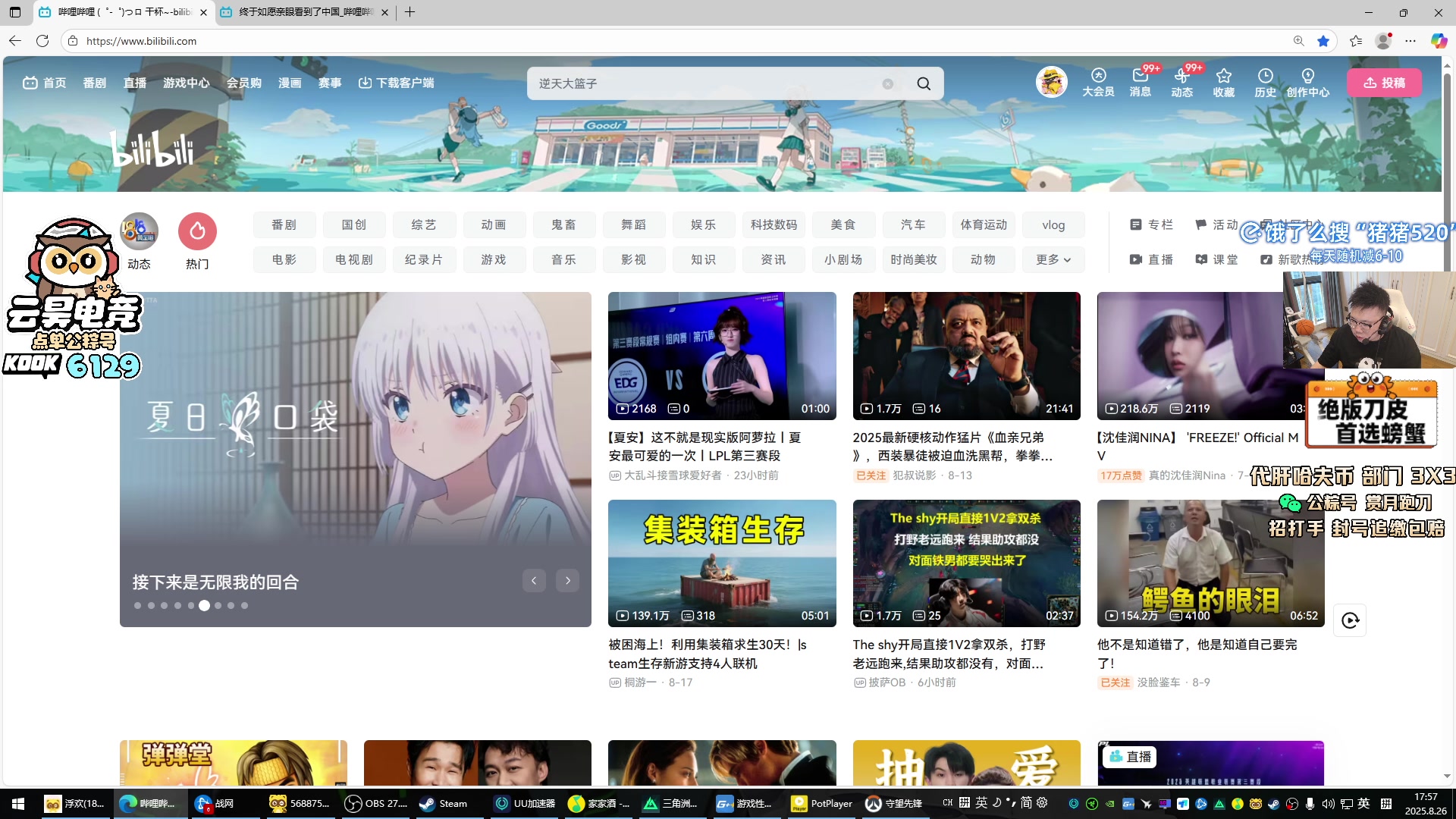Image resolution: width=1456 pixels, height=819 pixels.
Task: Select vlog category button
Action: [1053, 224]
